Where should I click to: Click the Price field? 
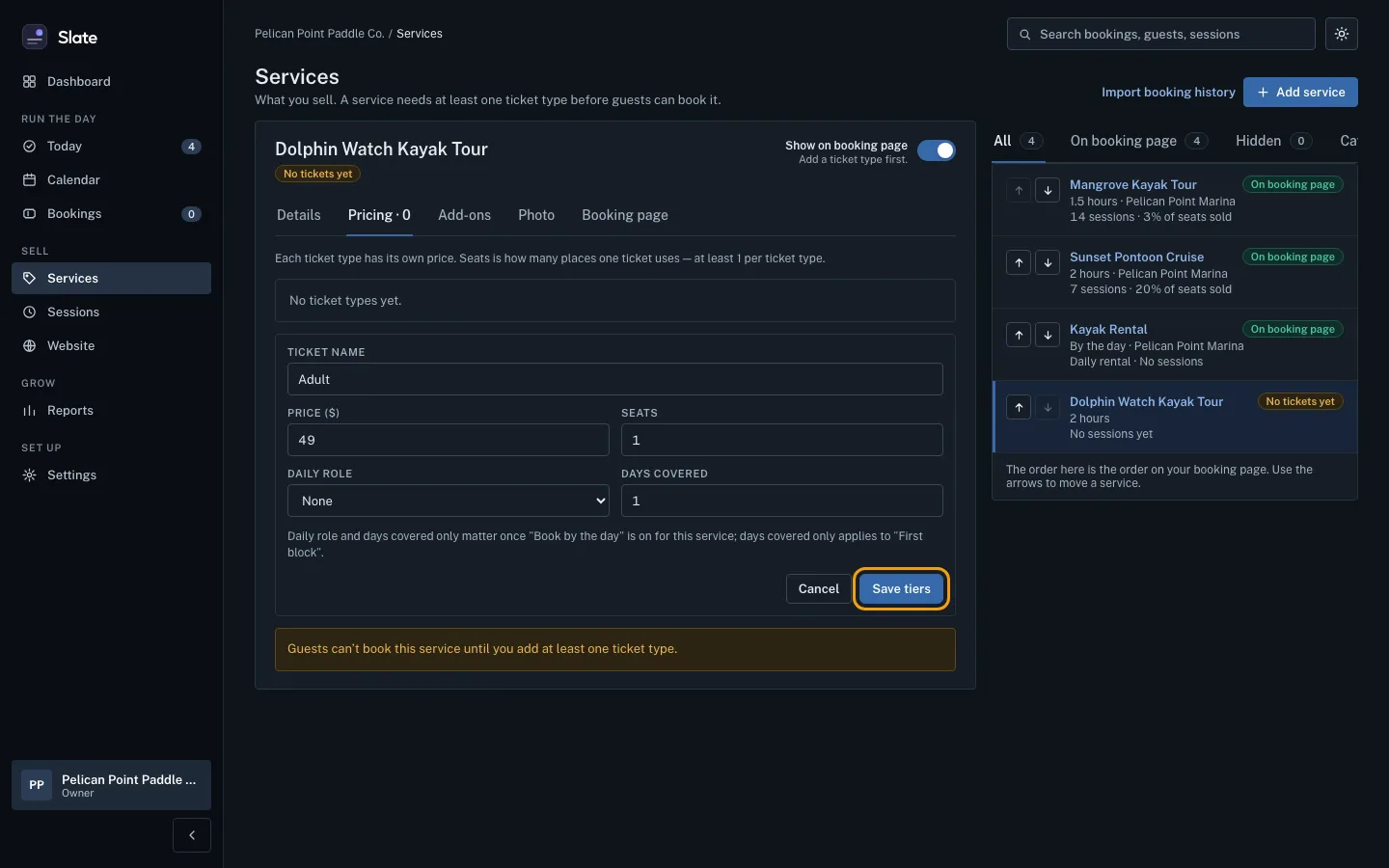click(x=449, y=440)
